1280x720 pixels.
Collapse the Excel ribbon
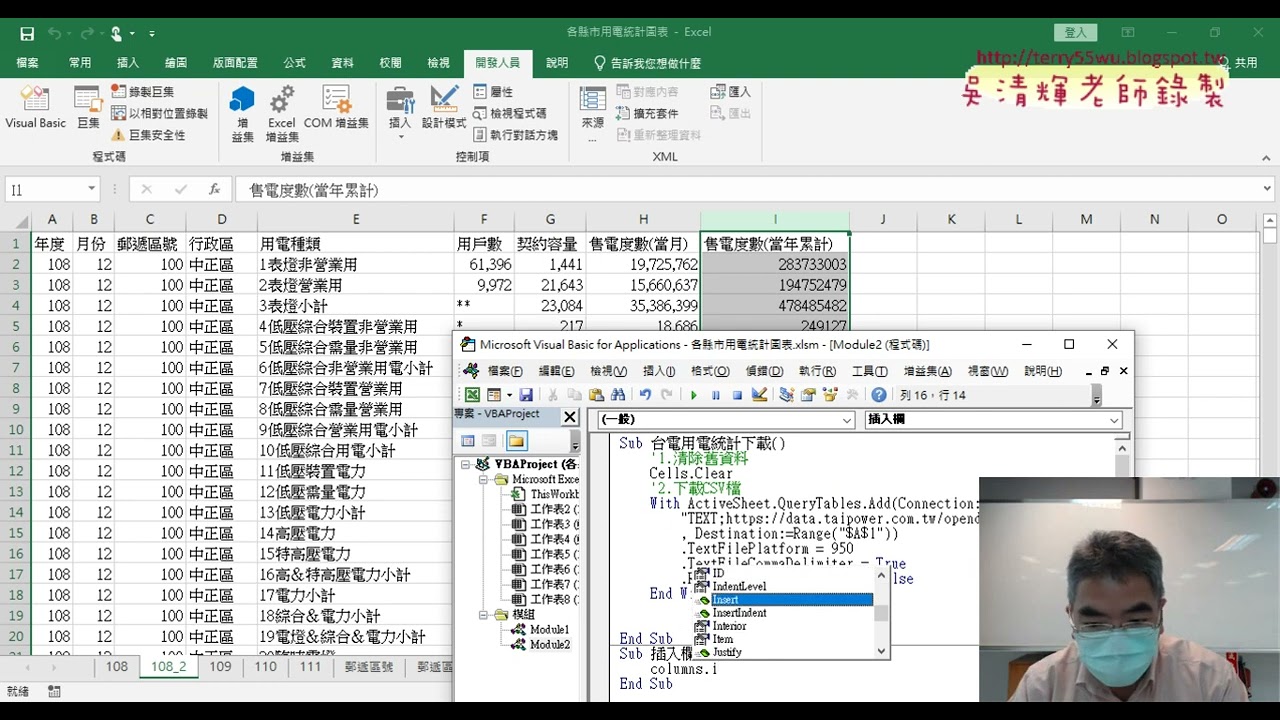click(x=1266, y=158)
